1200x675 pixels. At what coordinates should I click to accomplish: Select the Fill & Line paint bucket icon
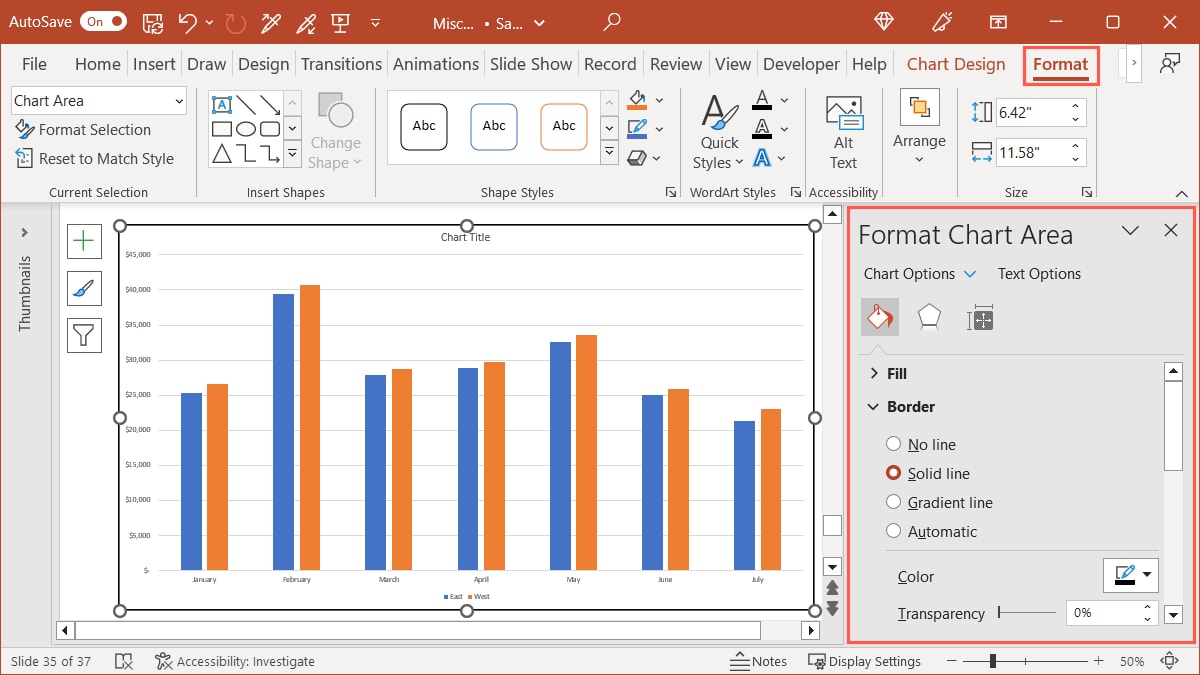pyautogui.click(x=879, y=317)
